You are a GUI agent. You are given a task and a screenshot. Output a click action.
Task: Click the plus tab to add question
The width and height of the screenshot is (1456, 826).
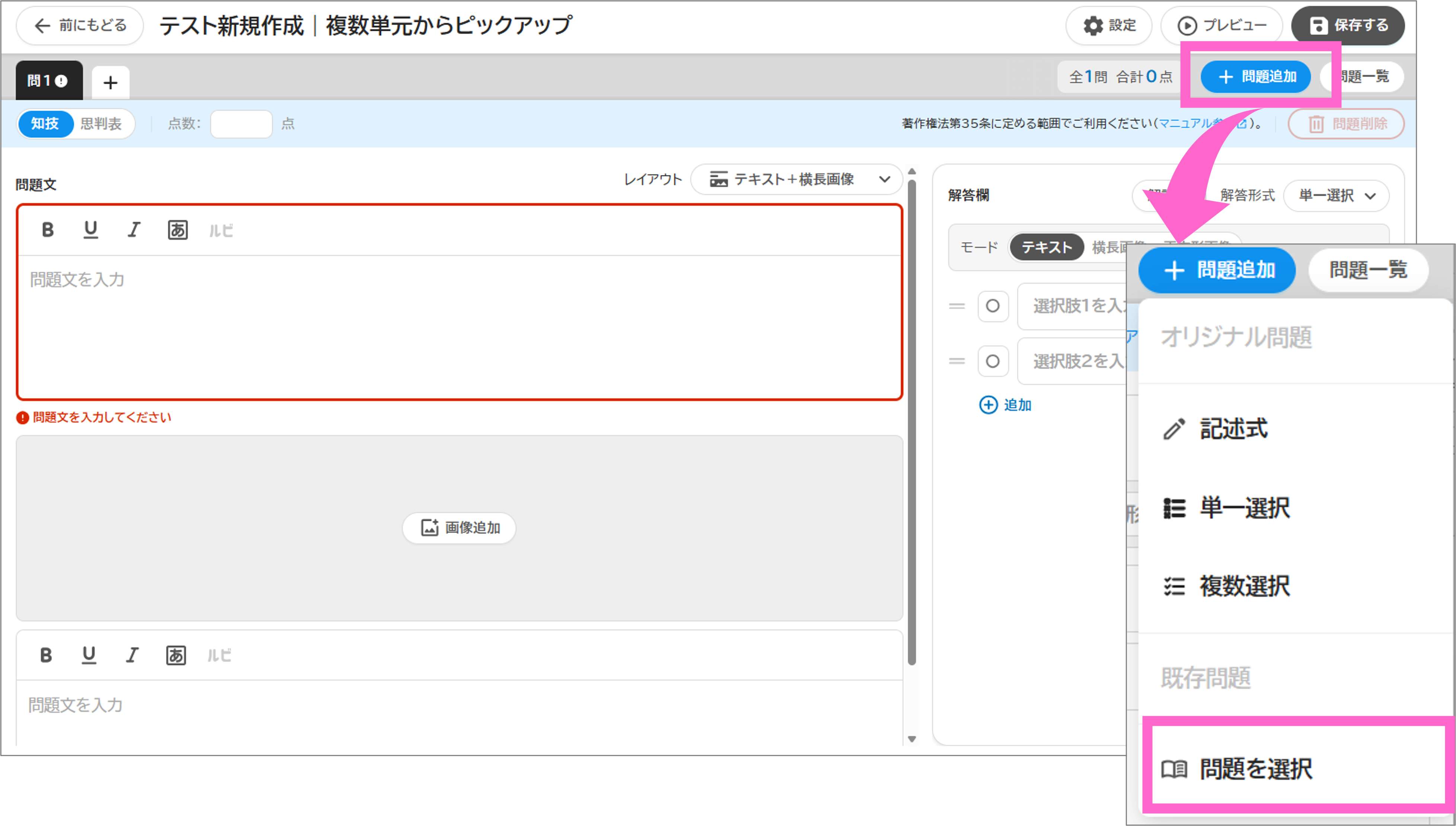(x=111, y=83)
